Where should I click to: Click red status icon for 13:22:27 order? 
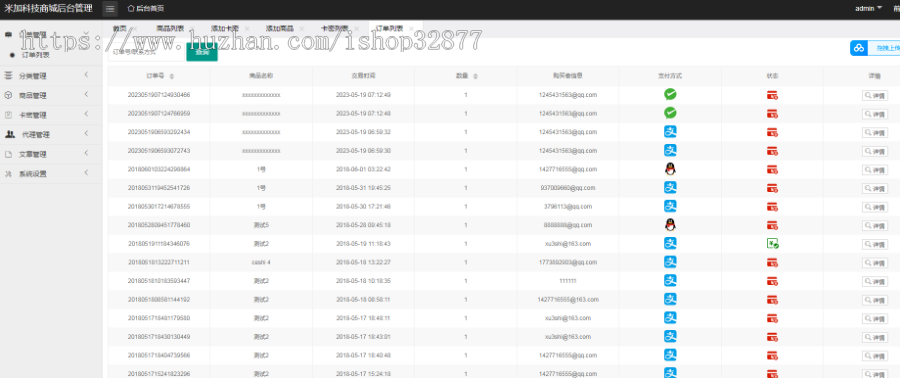click(773, 263)
